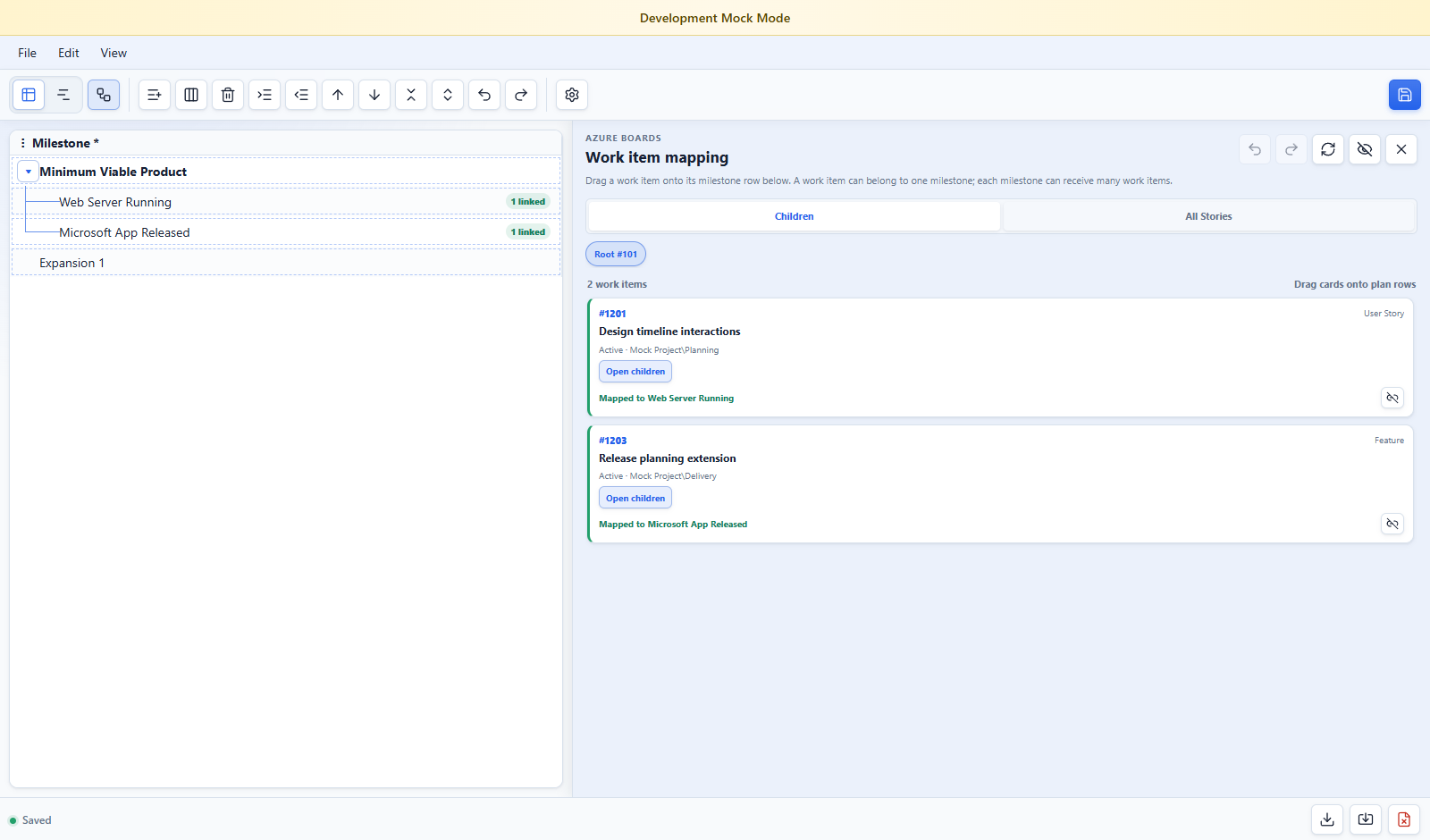Click the red file delete icon in footer
The width and height of the screenshot is (1430, 840).
pos(1404,819)
